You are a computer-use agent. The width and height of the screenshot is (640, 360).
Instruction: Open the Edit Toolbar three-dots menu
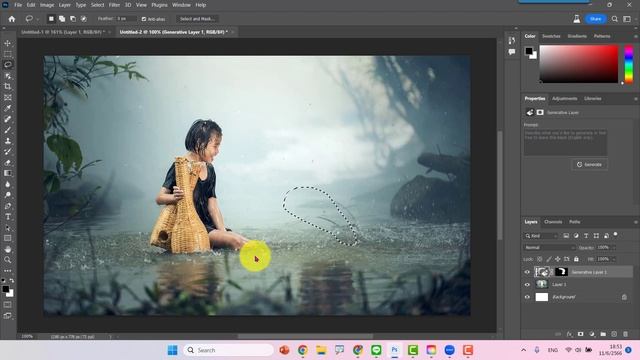(7, 271)
